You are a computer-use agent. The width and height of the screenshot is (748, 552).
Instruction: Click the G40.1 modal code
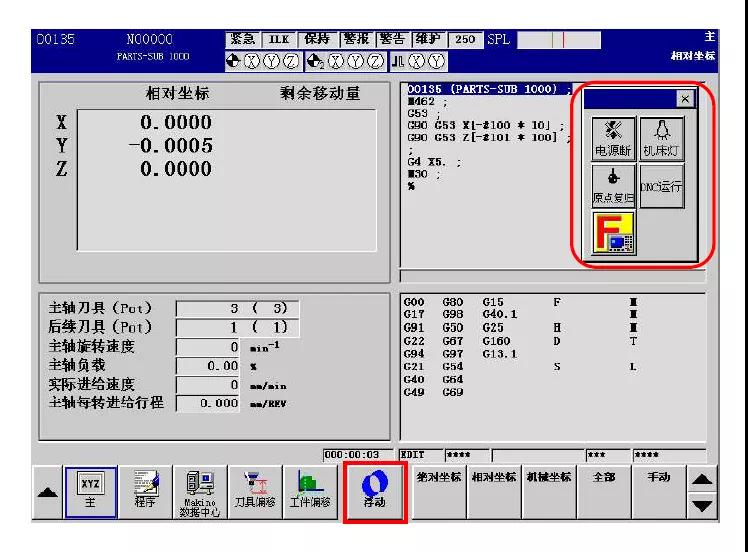coord(499,314)
